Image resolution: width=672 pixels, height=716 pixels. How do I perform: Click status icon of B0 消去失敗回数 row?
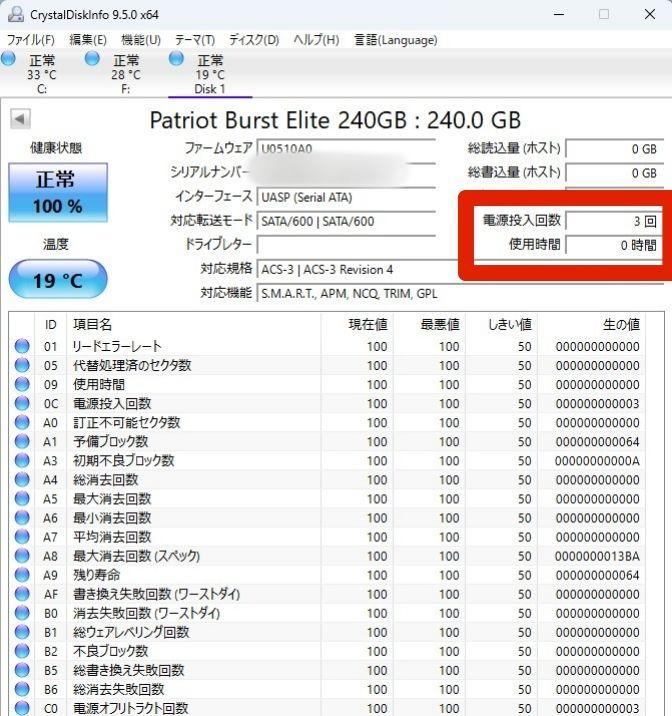(x=22, y=613)
